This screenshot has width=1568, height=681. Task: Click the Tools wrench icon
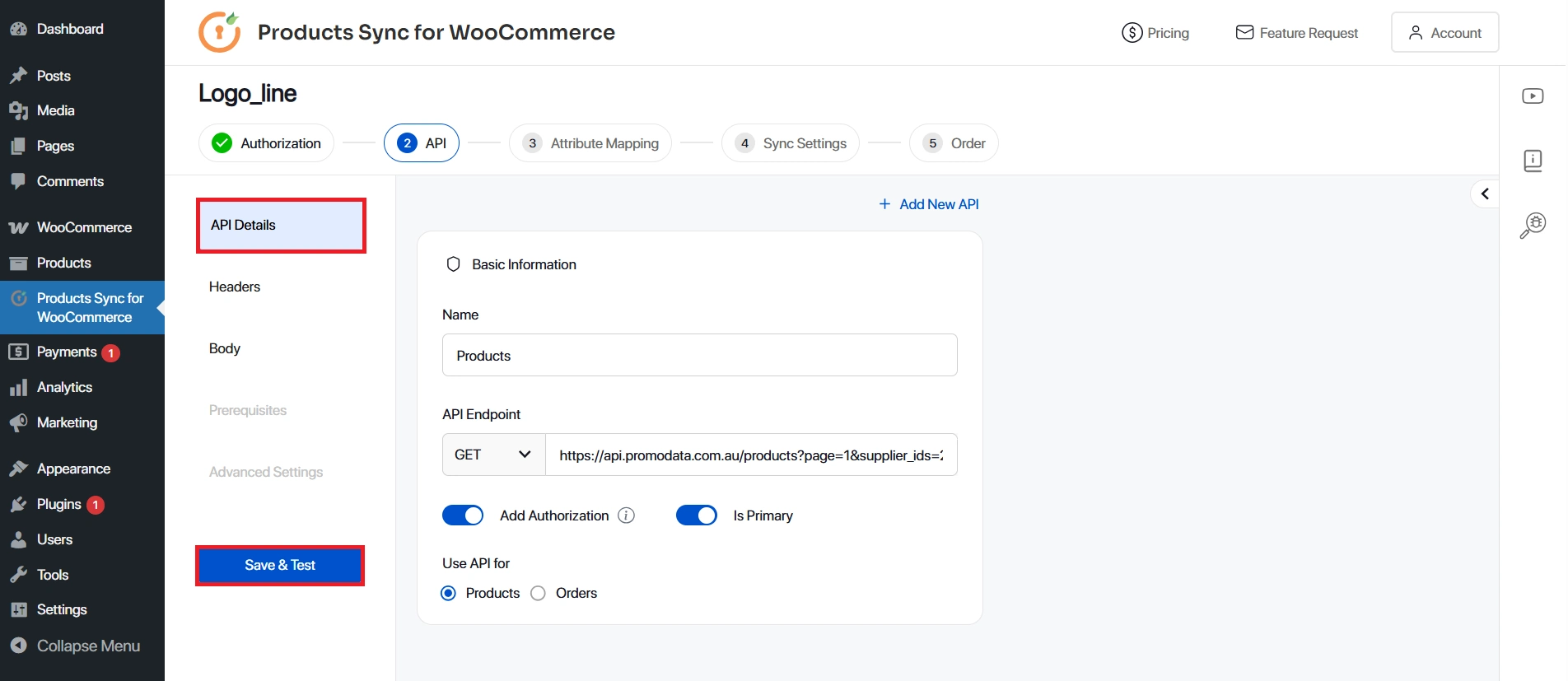(18, 575)
